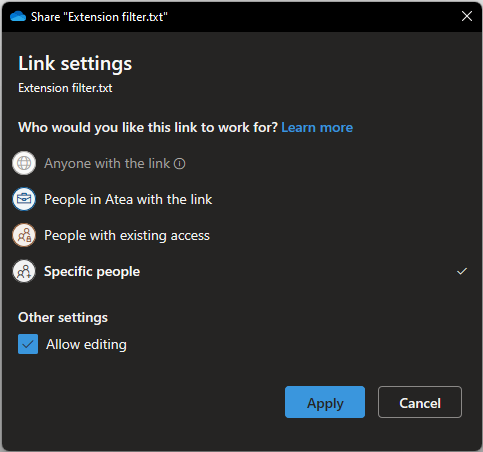Cancel the link settings changes
The width and height of the screenshot is (483, 452).
[420, 402]
